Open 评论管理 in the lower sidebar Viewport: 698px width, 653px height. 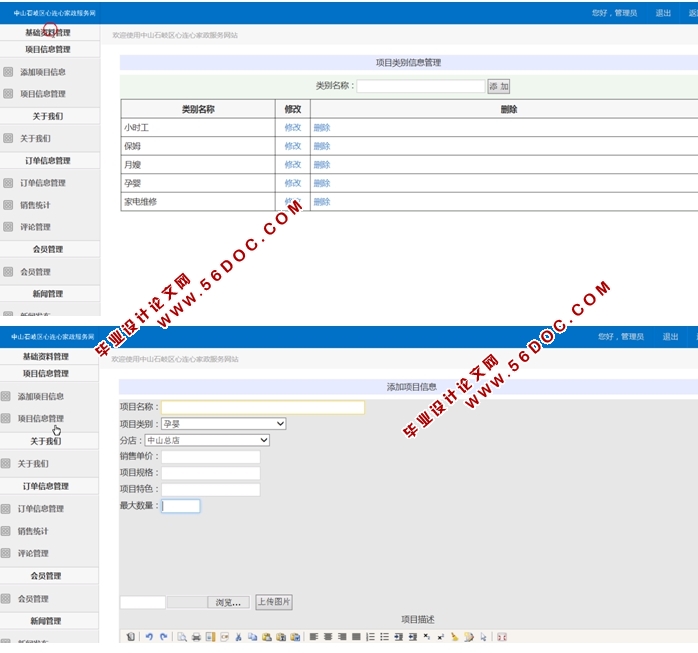coord(33,553)
